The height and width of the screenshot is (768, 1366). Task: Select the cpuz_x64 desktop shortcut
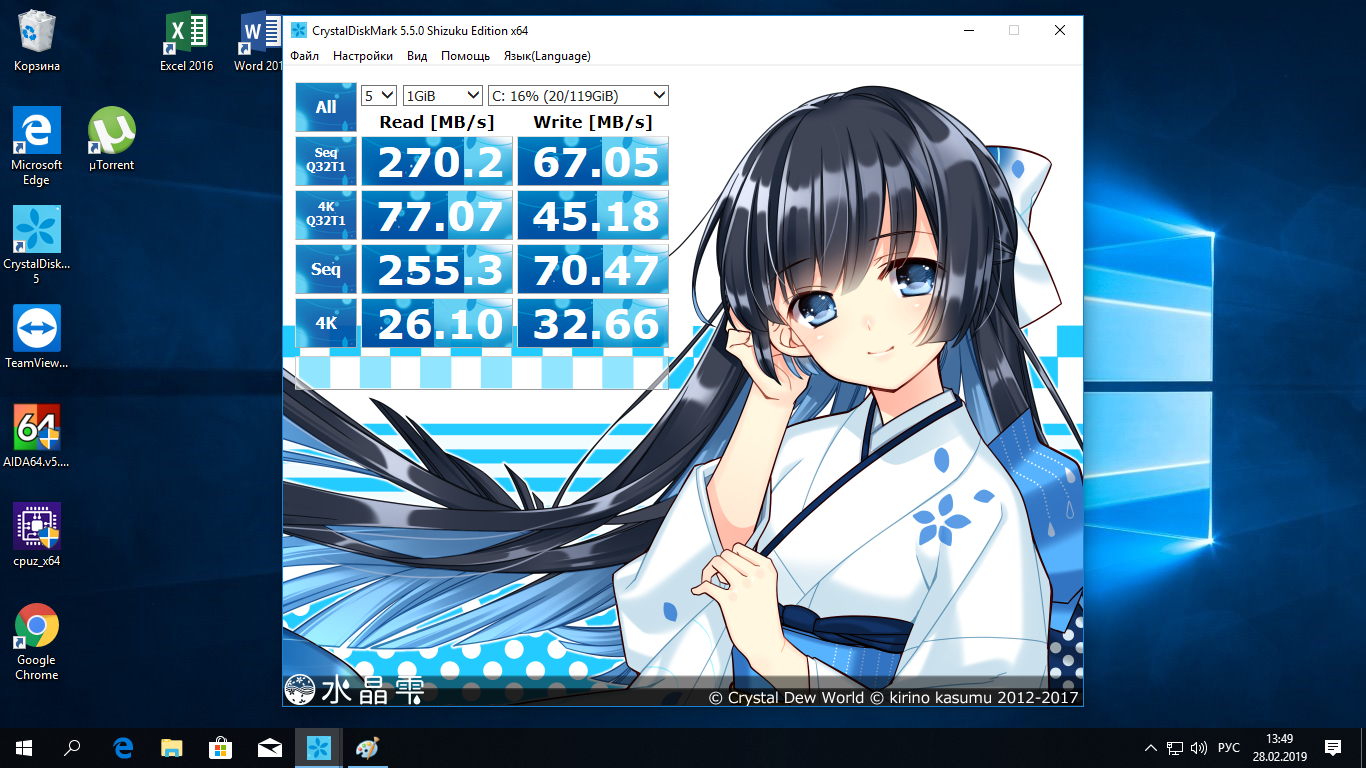click(x=37, y=535)
